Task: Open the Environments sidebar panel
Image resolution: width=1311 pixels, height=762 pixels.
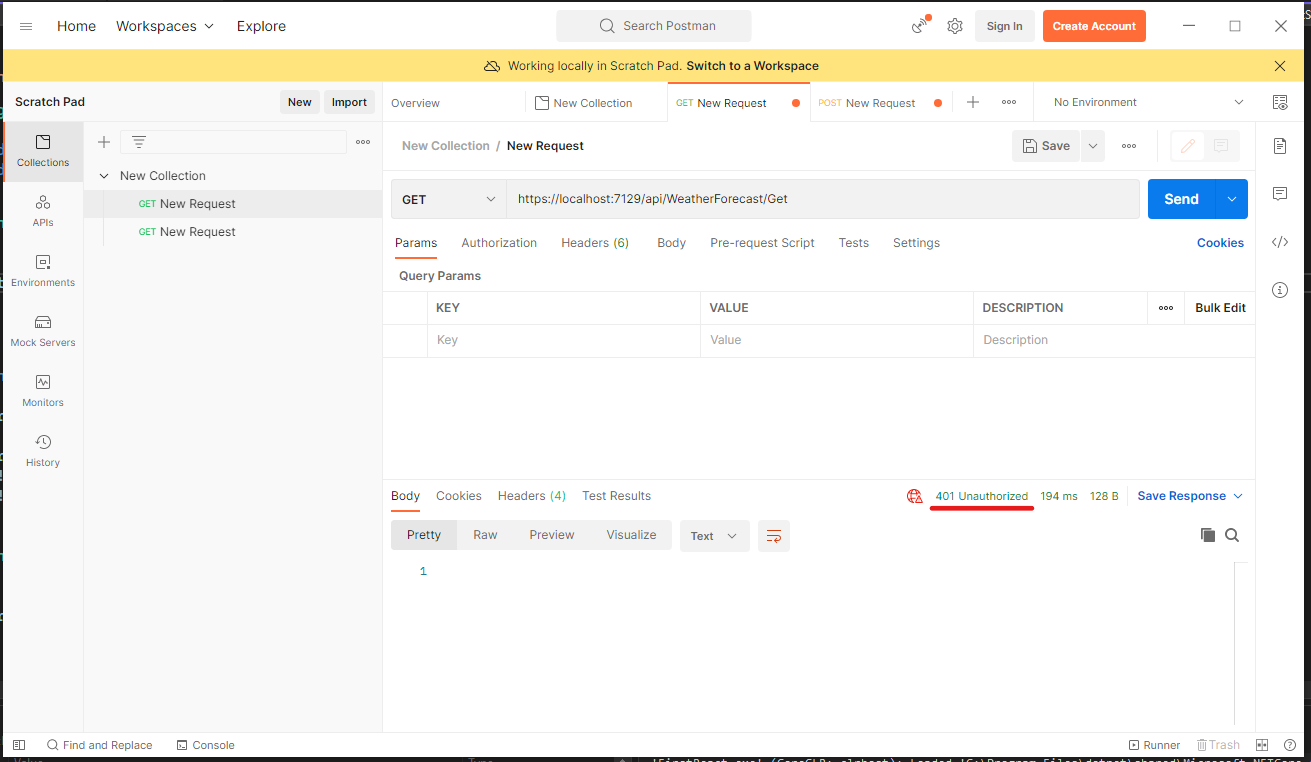Action: pos(43,271)
